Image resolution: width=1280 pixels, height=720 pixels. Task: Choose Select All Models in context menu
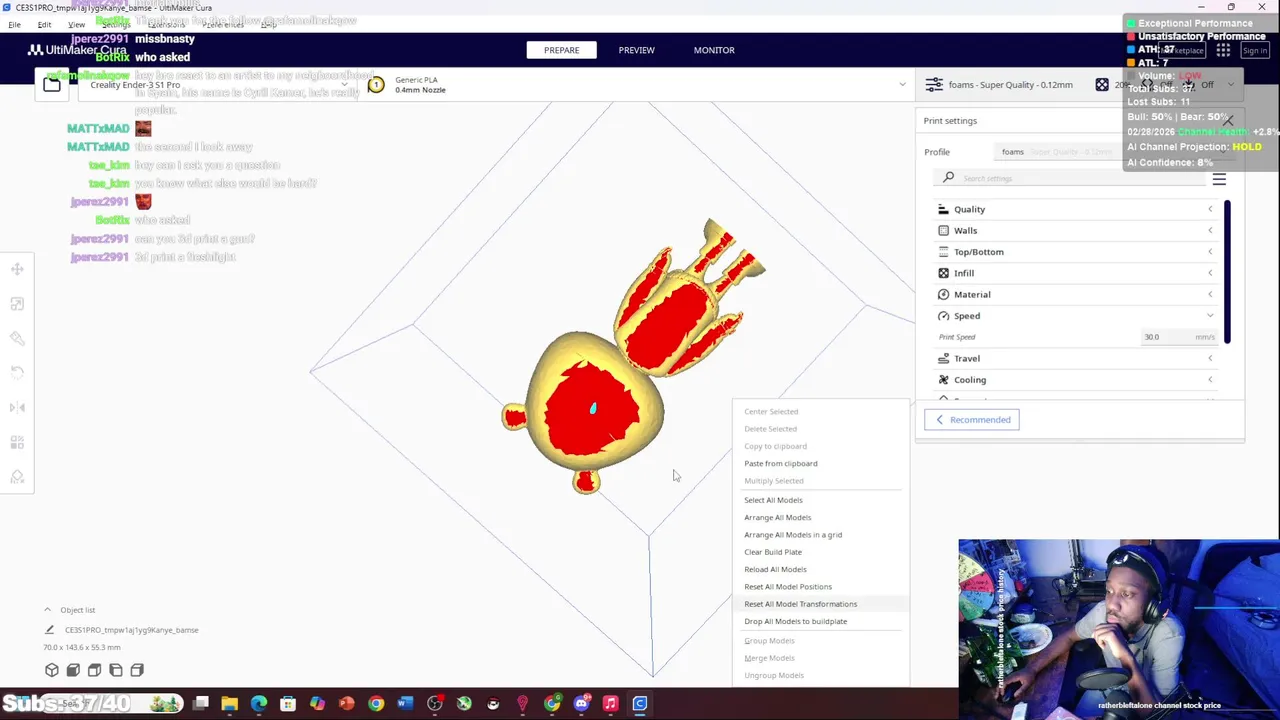point(773,500)
